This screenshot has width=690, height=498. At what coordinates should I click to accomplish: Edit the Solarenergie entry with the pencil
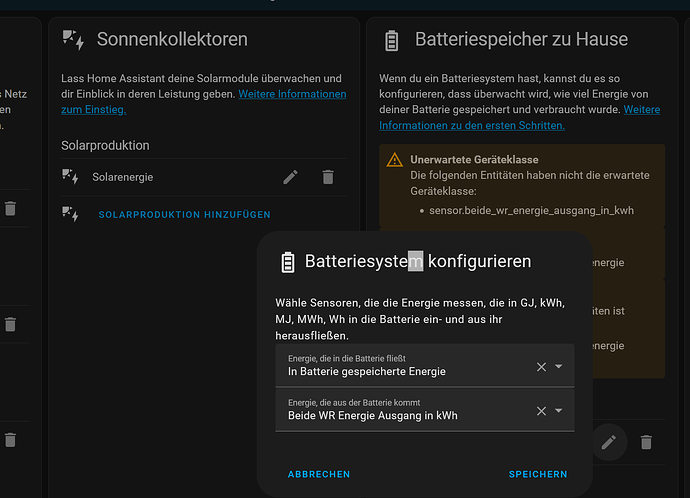291,177
